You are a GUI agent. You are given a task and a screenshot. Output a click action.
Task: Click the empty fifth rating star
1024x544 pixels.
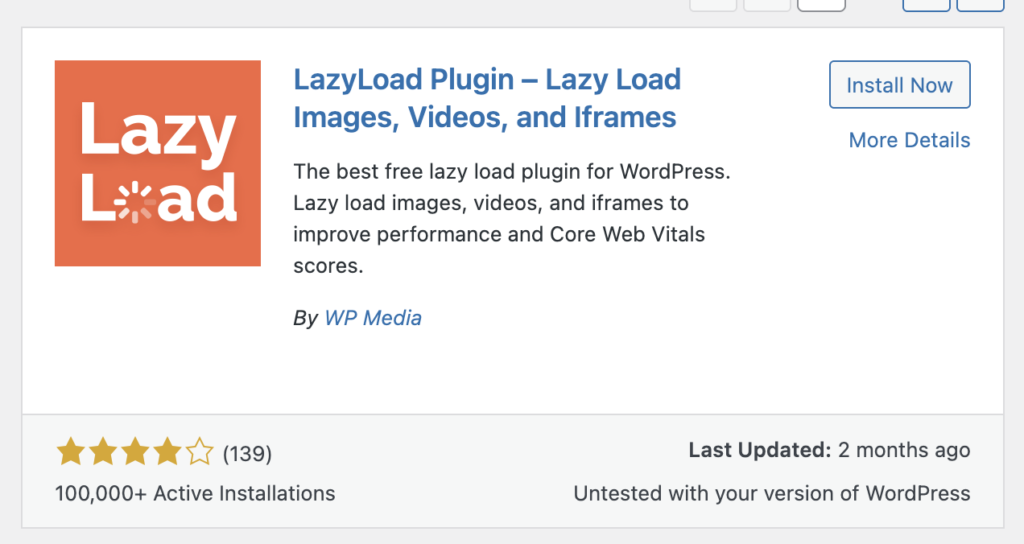[x=199, y=453]
